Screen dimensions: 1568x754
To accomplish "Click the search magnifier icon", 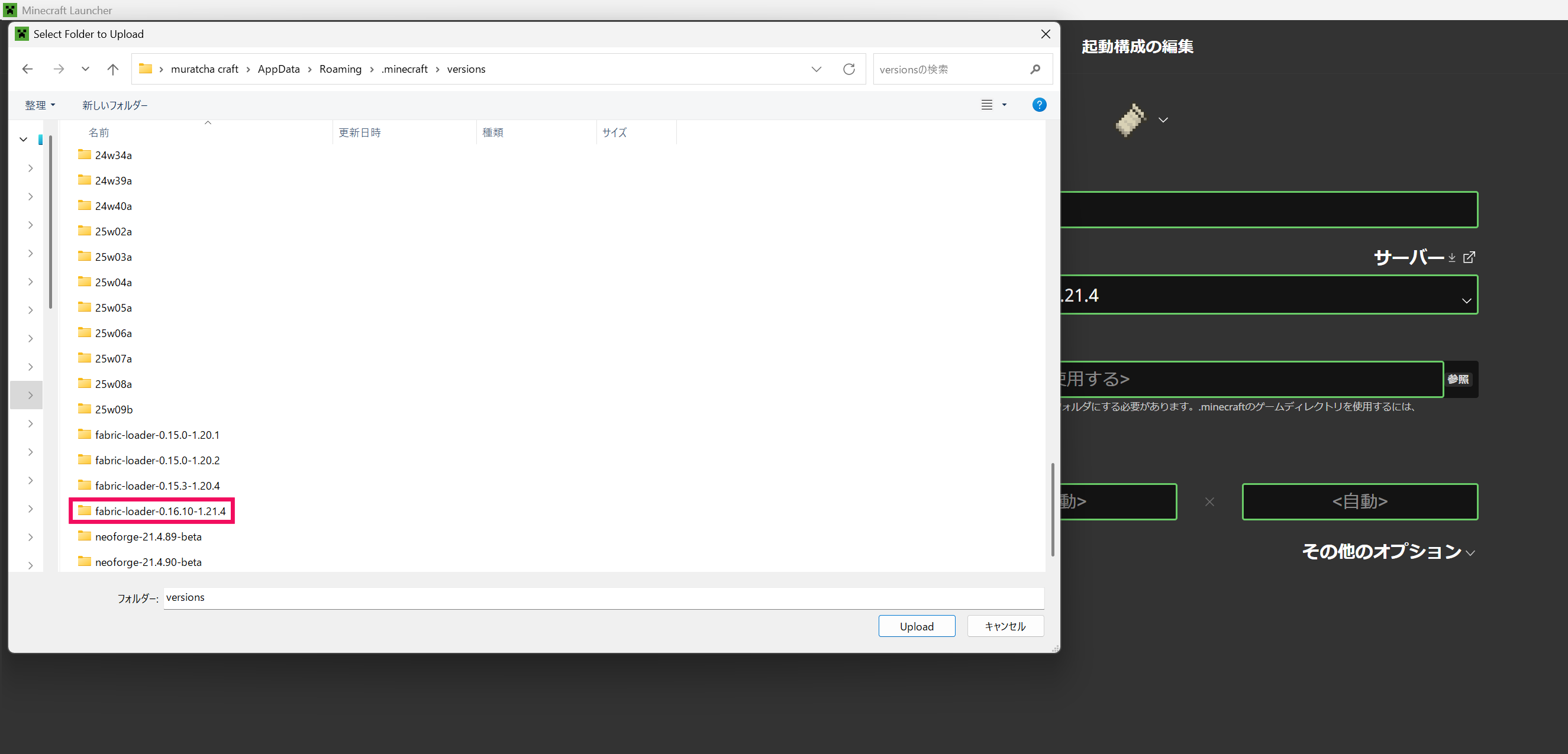I will [1035, 69].
